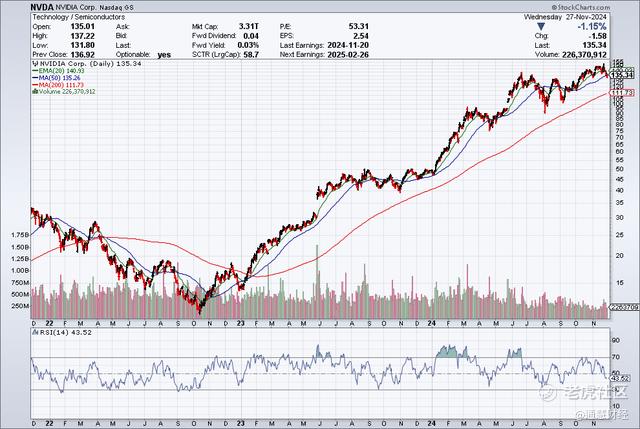Click the High value 137.22
This screenshot has height=429, width=640.
point(82,36)
